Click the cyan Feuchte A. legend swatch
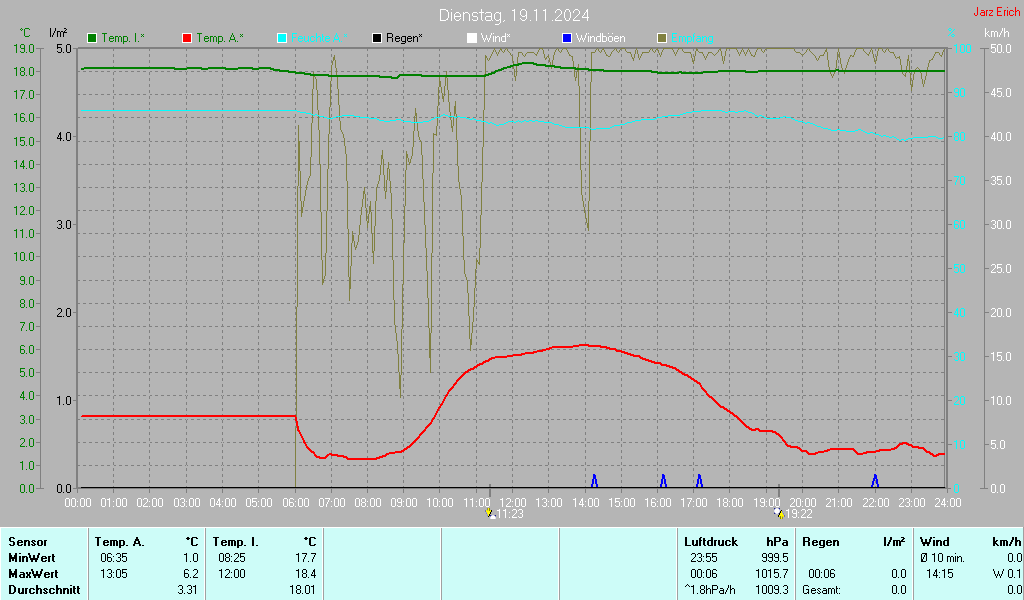The height and width of the screenshot is (600, 1024). (282, 39)
